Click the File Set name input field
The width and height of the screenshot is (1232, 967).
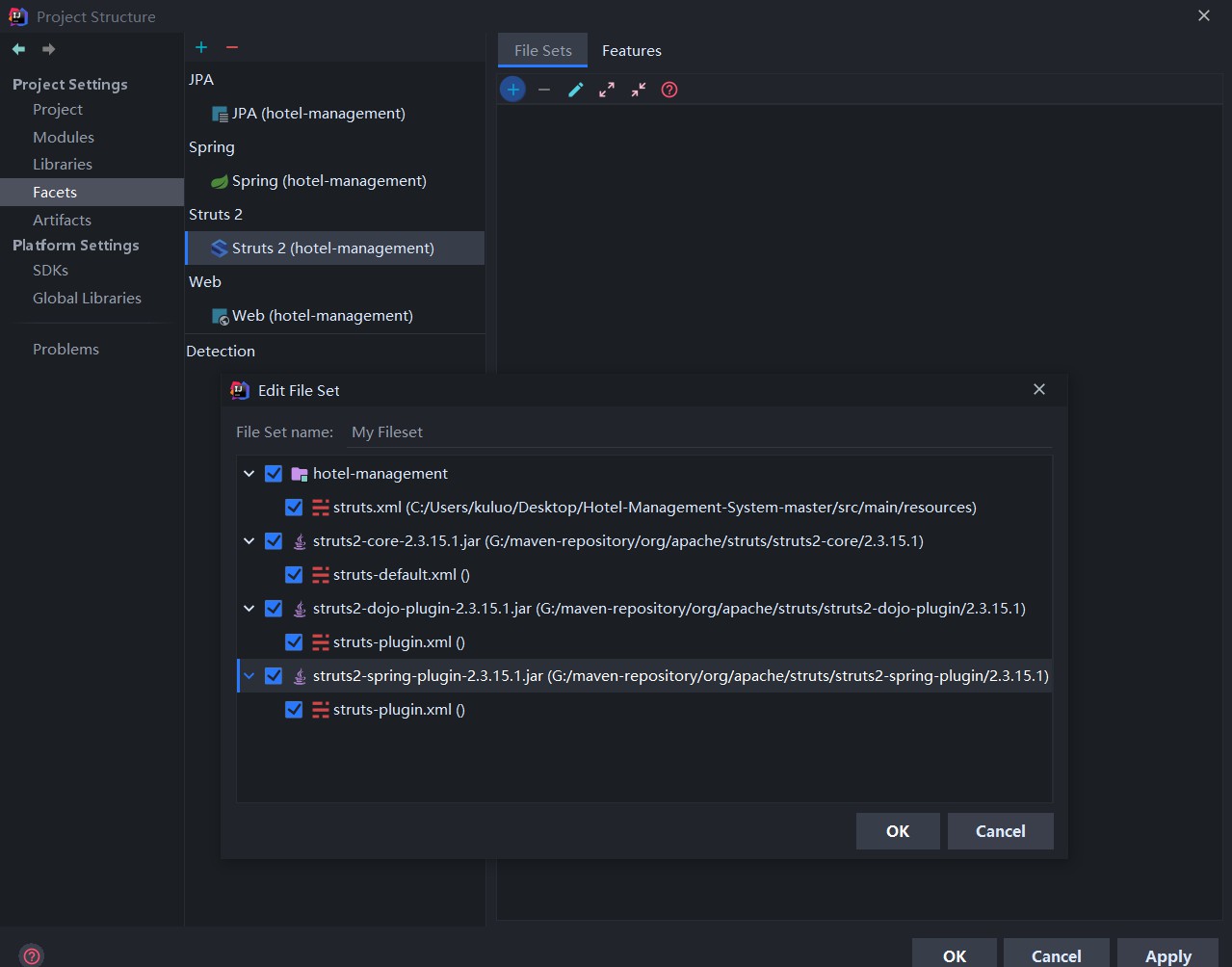[x=699, y=432]
